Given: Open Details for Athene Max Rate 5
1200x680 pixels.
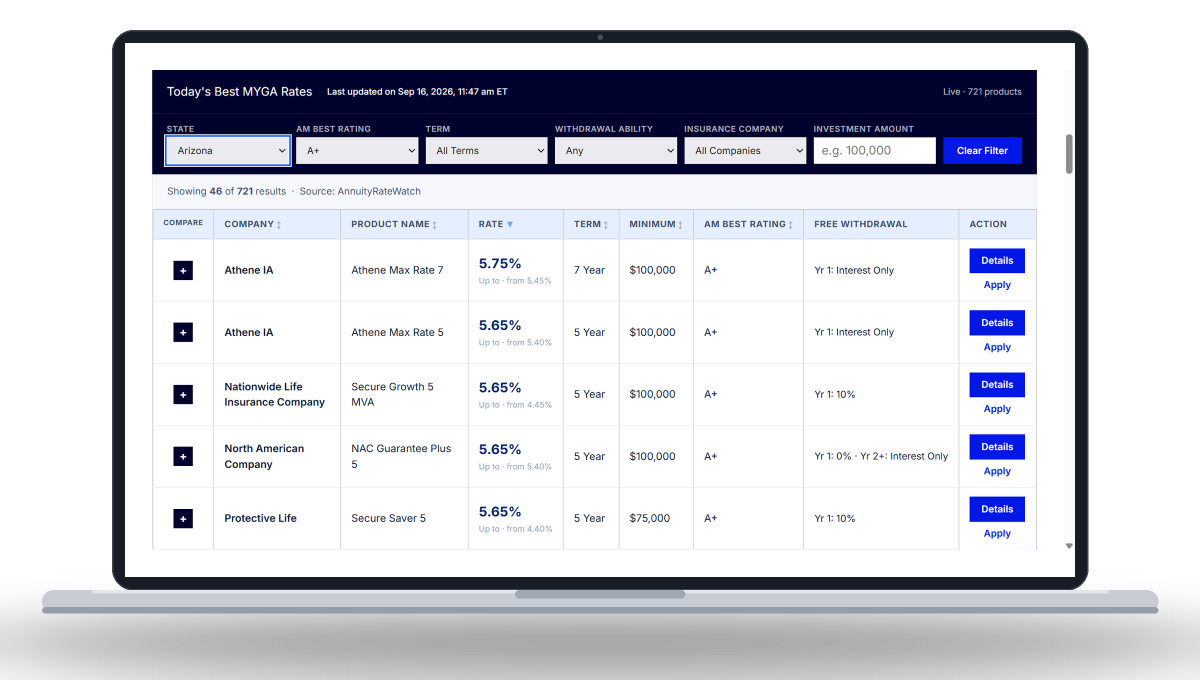Looking at the screenshot, I should tap(997, 322).
